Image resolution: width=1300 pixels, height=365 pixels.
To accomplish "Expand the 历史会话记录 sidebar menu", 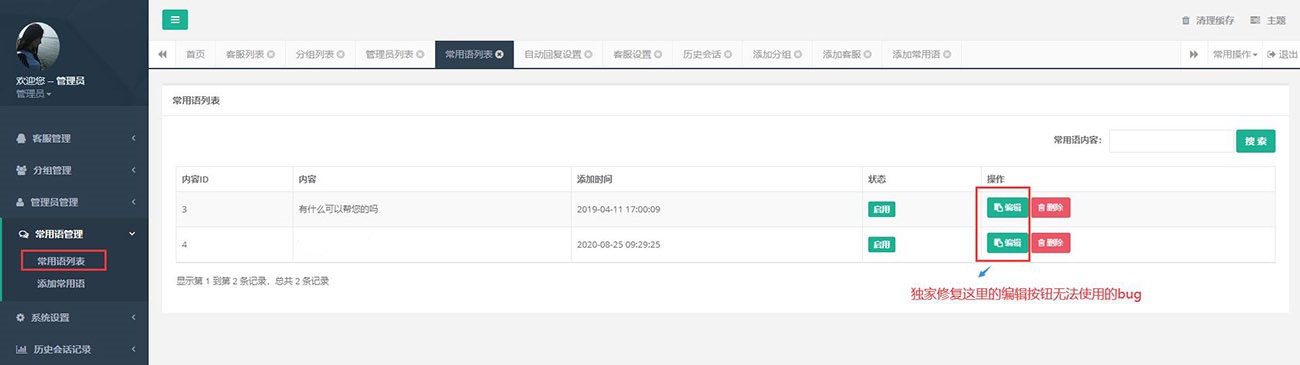I will pos(74,350).
